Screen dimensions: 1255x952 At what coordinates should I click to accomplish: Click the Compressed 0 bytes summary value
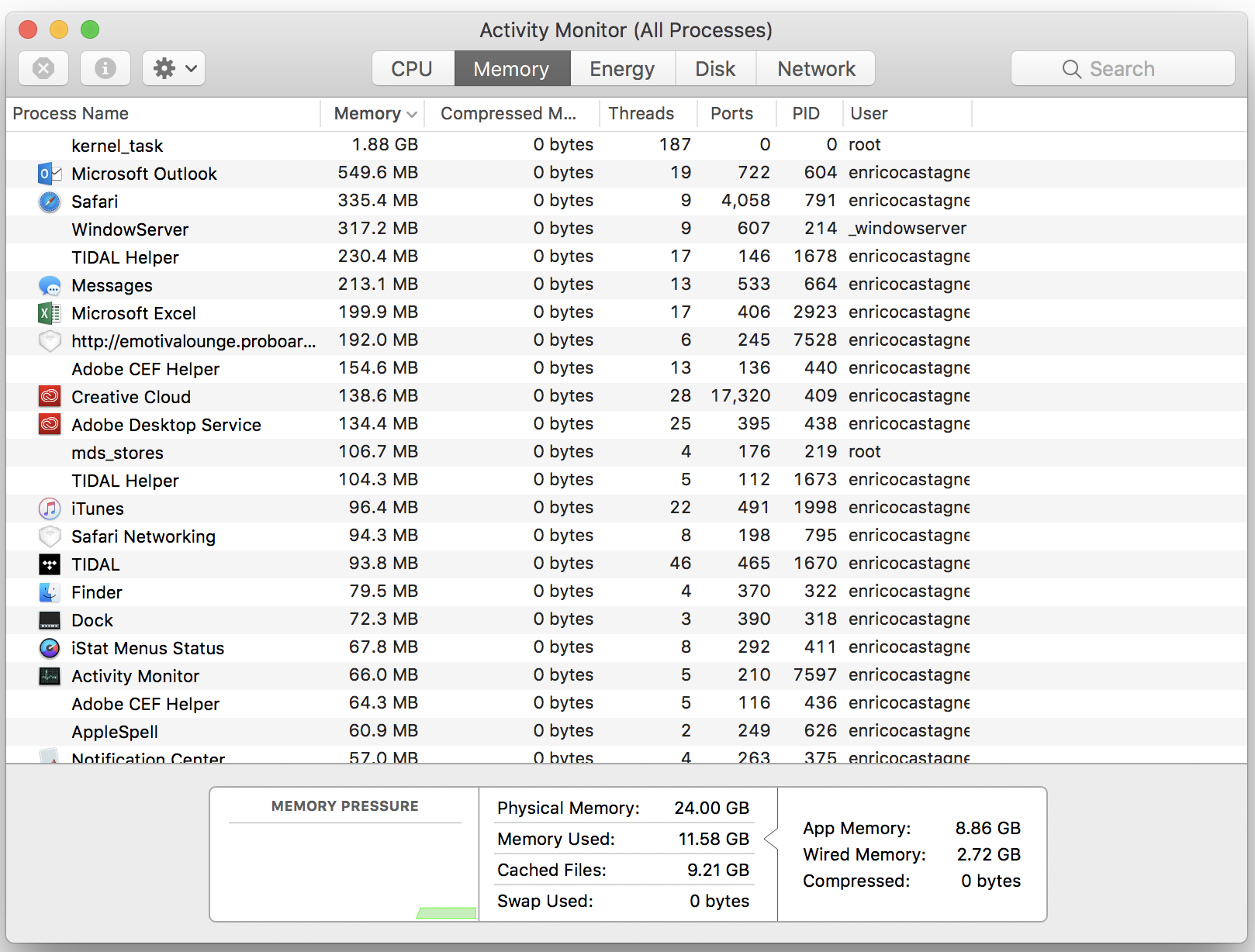tap(991, 881)
